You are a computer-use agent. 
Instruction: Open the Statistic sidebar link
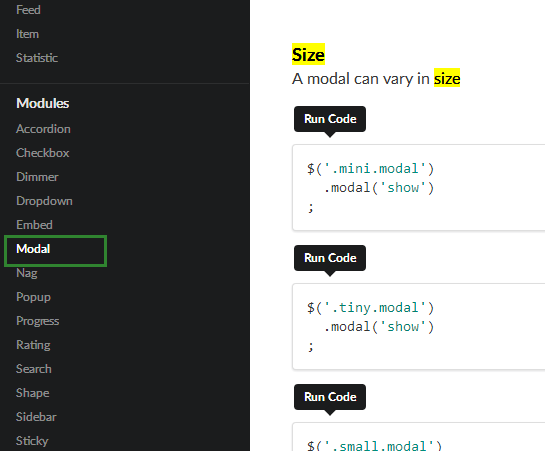pos(37,58)
